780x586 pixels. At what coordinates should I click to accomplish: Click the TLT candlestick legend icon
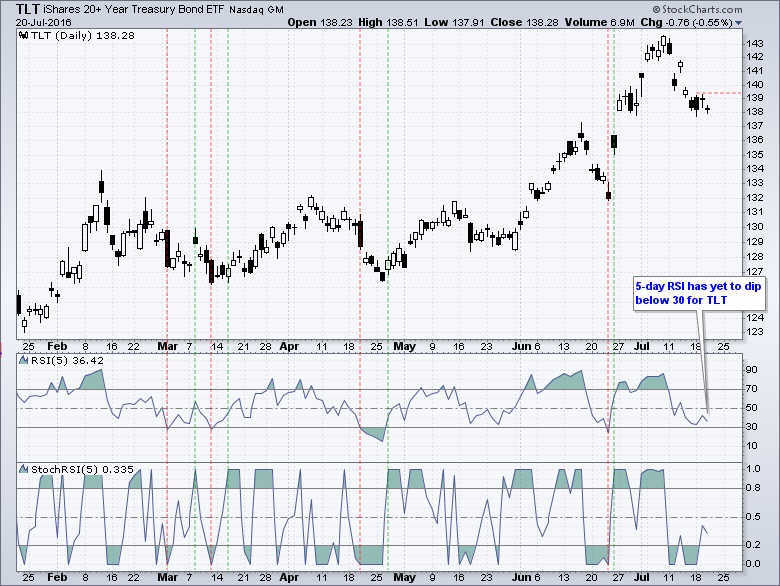pyautogui.click(x=23, y=35)
